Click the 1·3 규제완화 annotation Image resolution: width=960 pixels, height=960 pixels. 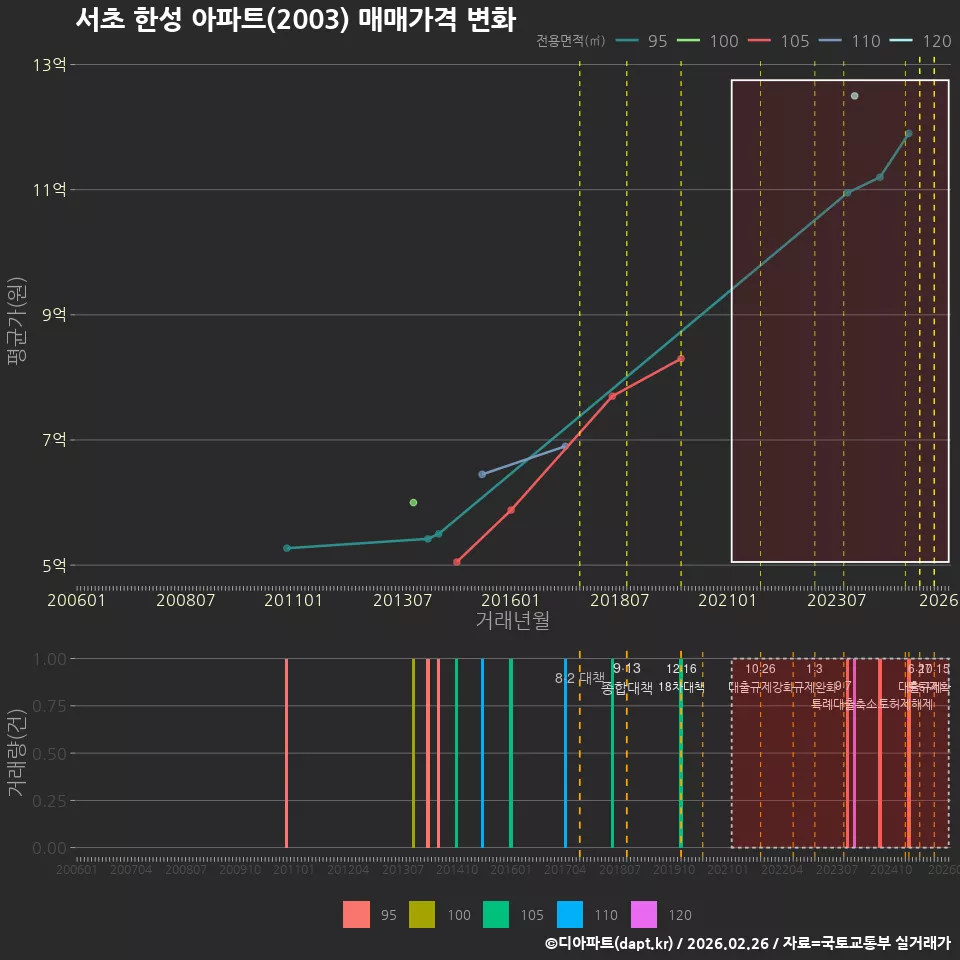pyautogui.click(x=814, y=678)
